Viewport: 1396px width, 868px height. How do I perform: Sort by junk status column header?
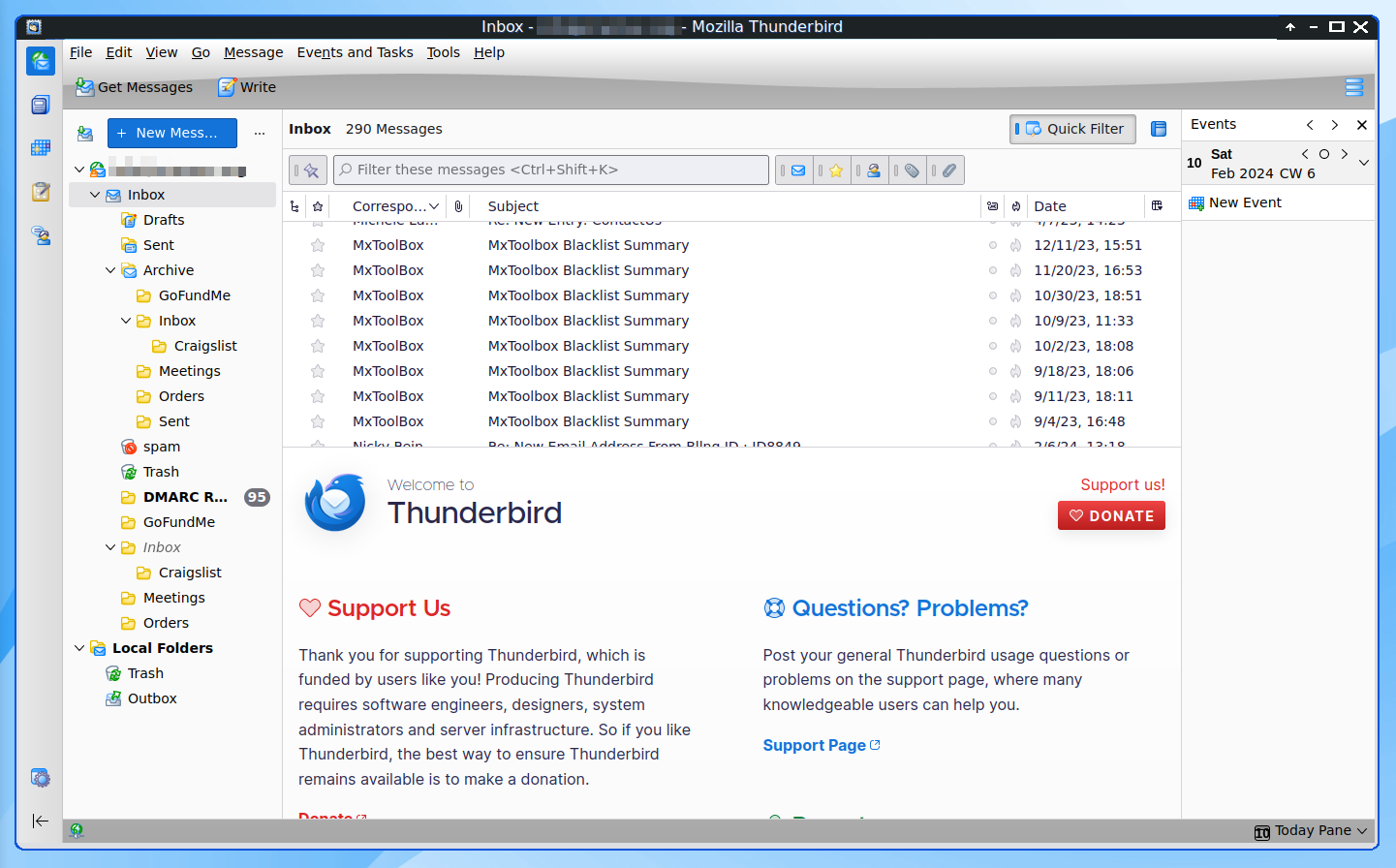pyautogui.click(x=1015, y=206)
